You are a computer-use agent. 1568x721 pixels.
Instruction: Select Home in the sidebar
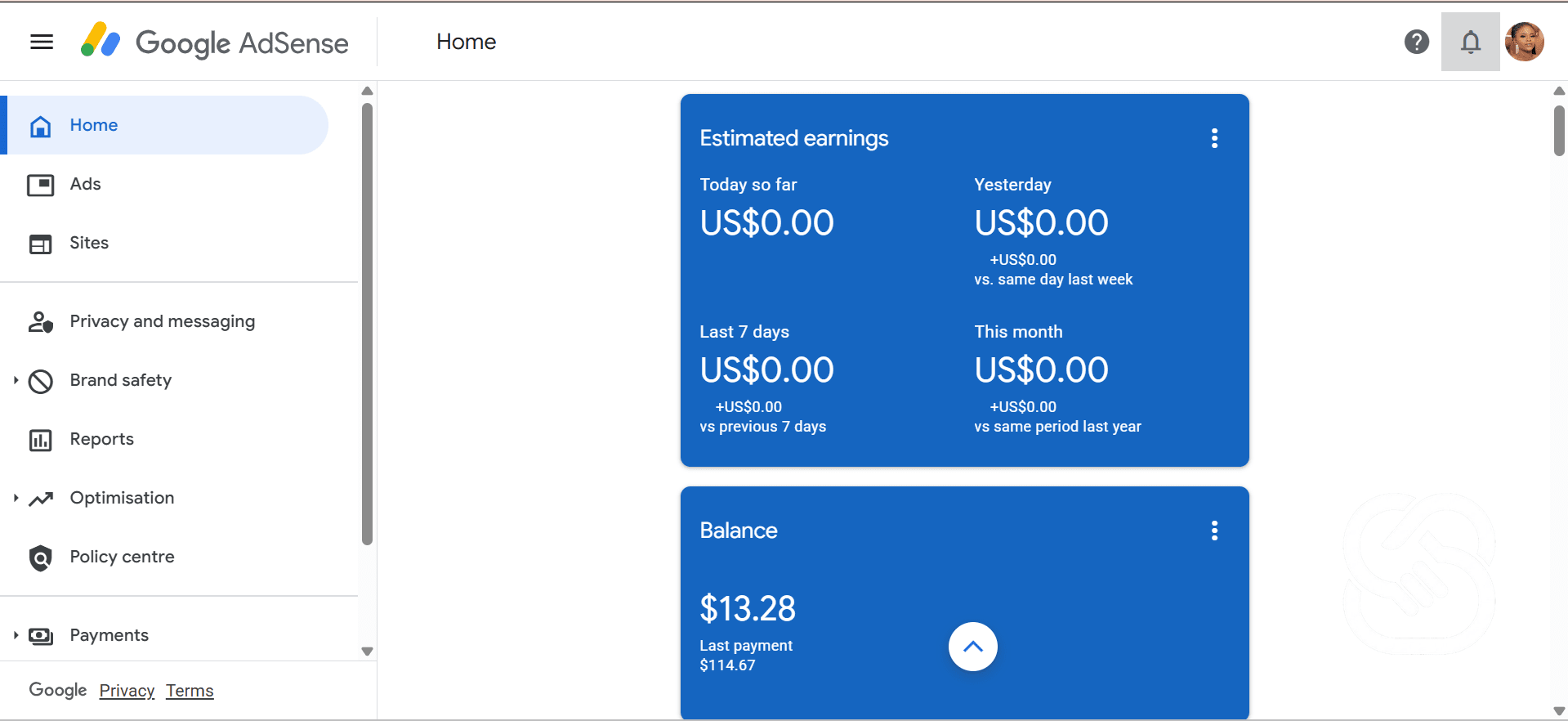pos(167,125)
